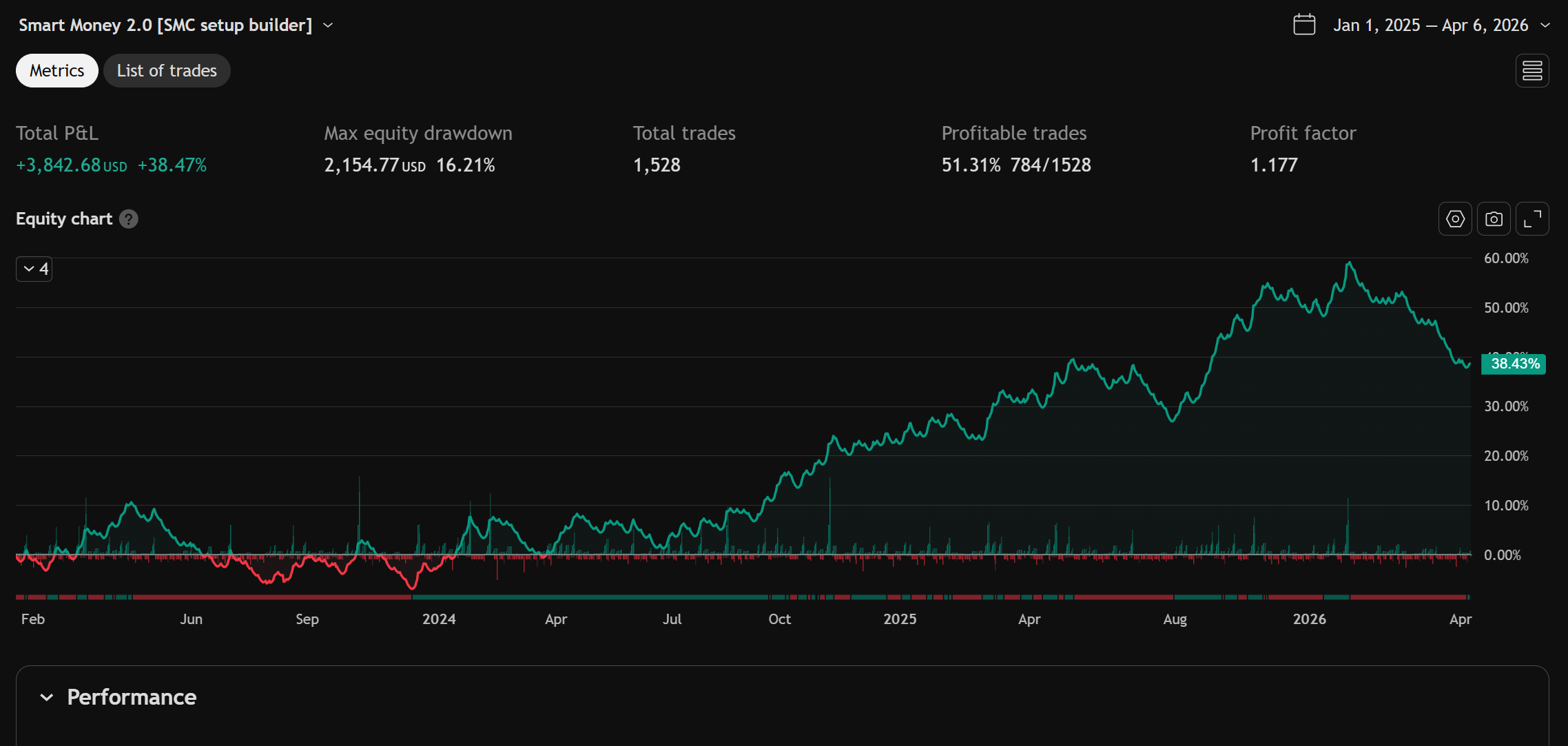This screenshot has height=746, width=1568.
Task: Click the Jan 1, 2025 – Apr 6, 2026 range
Action: pos(1430,25)
